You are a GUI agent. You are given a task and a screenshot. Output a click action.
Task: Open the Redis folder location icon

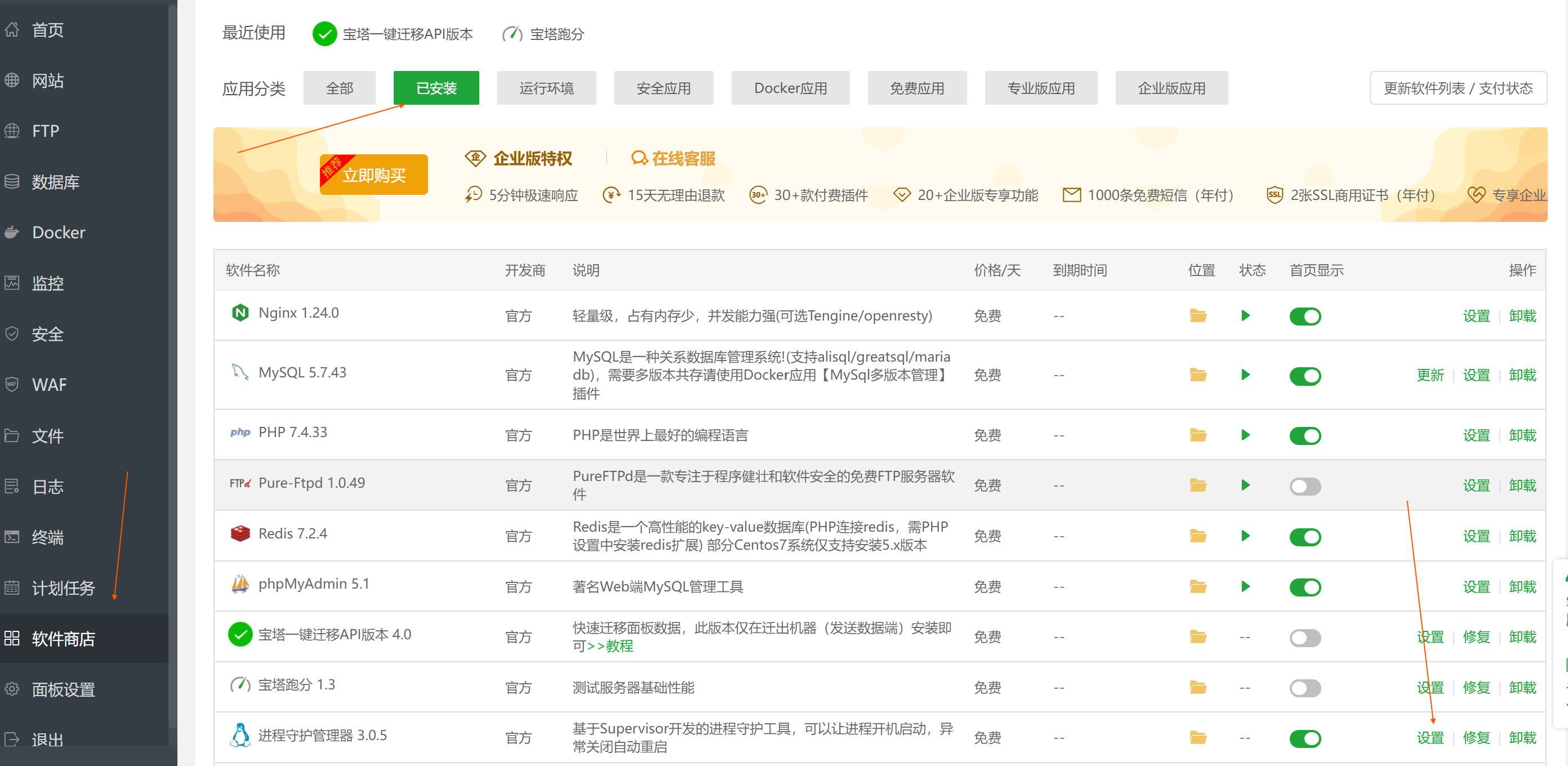[x=1198, y=536]
